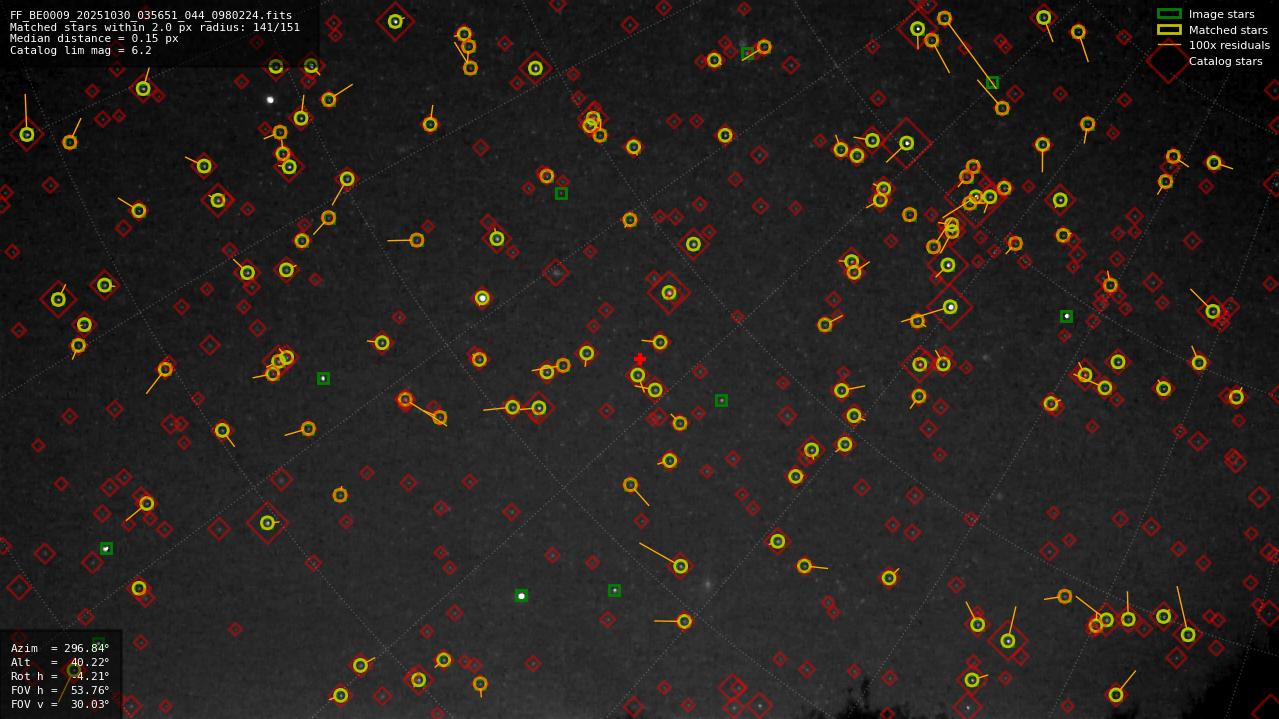Select the 'Catalog stars' legend label
The height and width of the screenshot is (719, 1279).
[x=1225, y=61]
